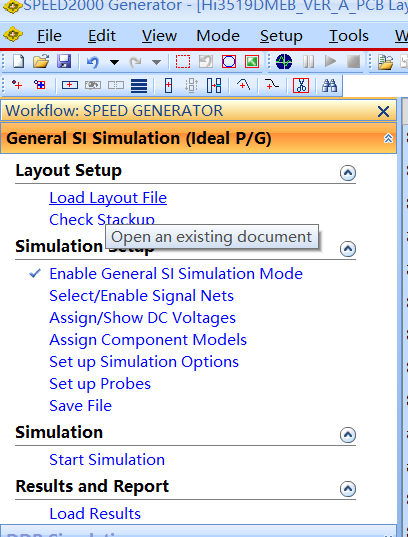This screenshot has height=537, width=408.
Task: Click the Save File link
Action: (81, 405)
